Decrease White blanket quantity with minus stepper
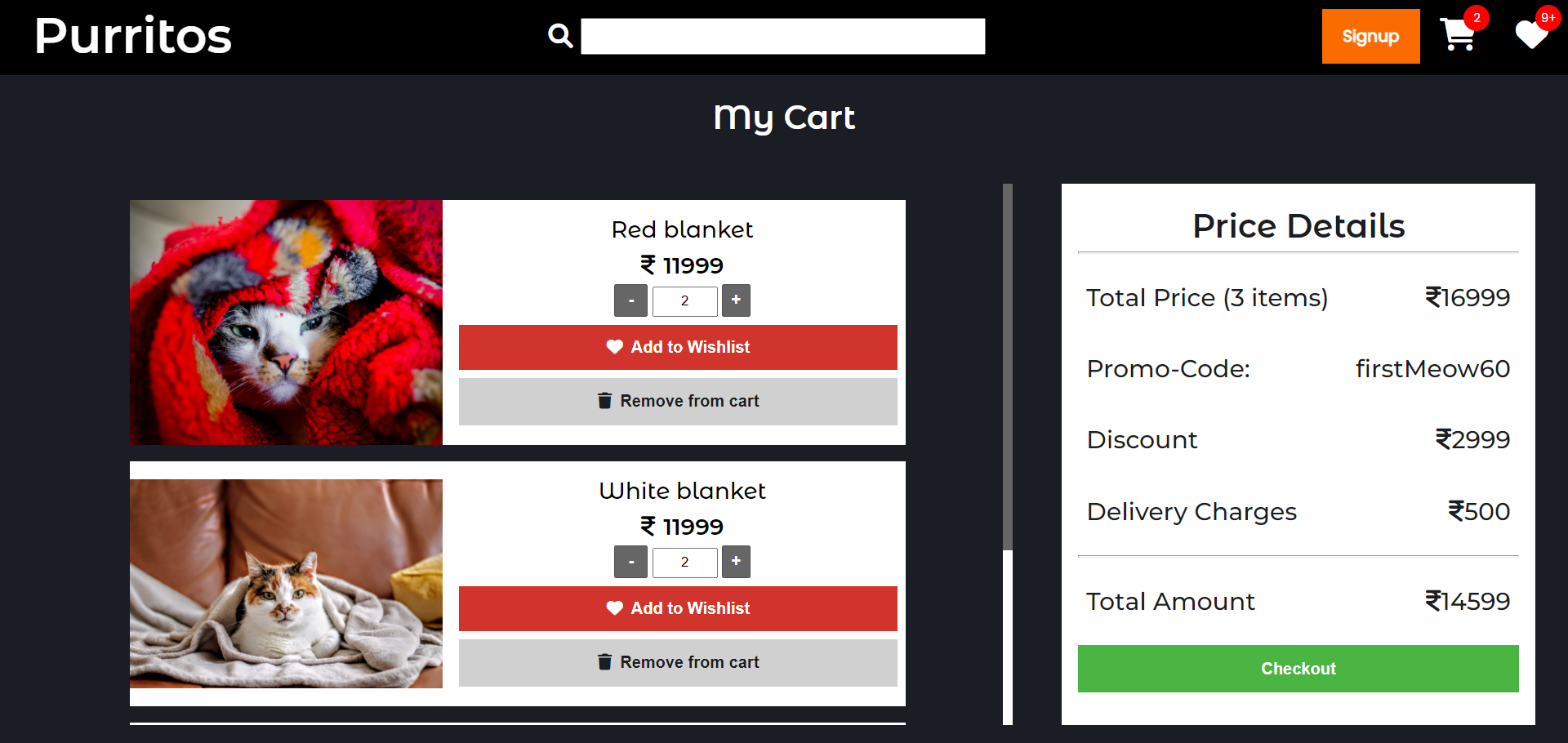The image size is (1568, 743). 630,562
